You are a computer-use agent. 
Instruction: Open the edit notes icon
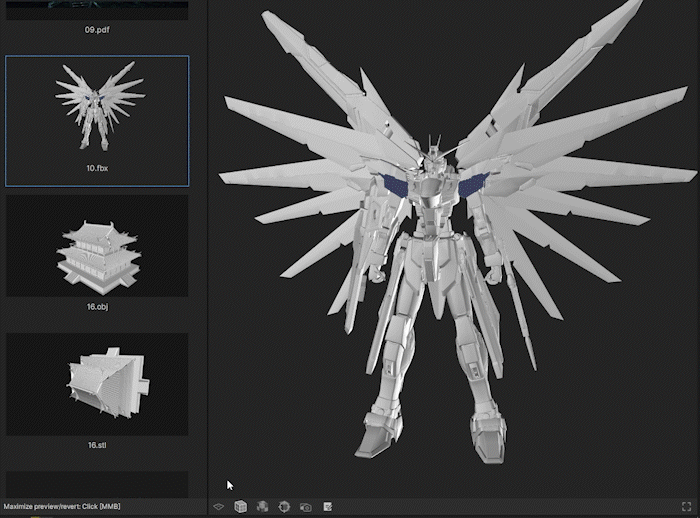328,506
